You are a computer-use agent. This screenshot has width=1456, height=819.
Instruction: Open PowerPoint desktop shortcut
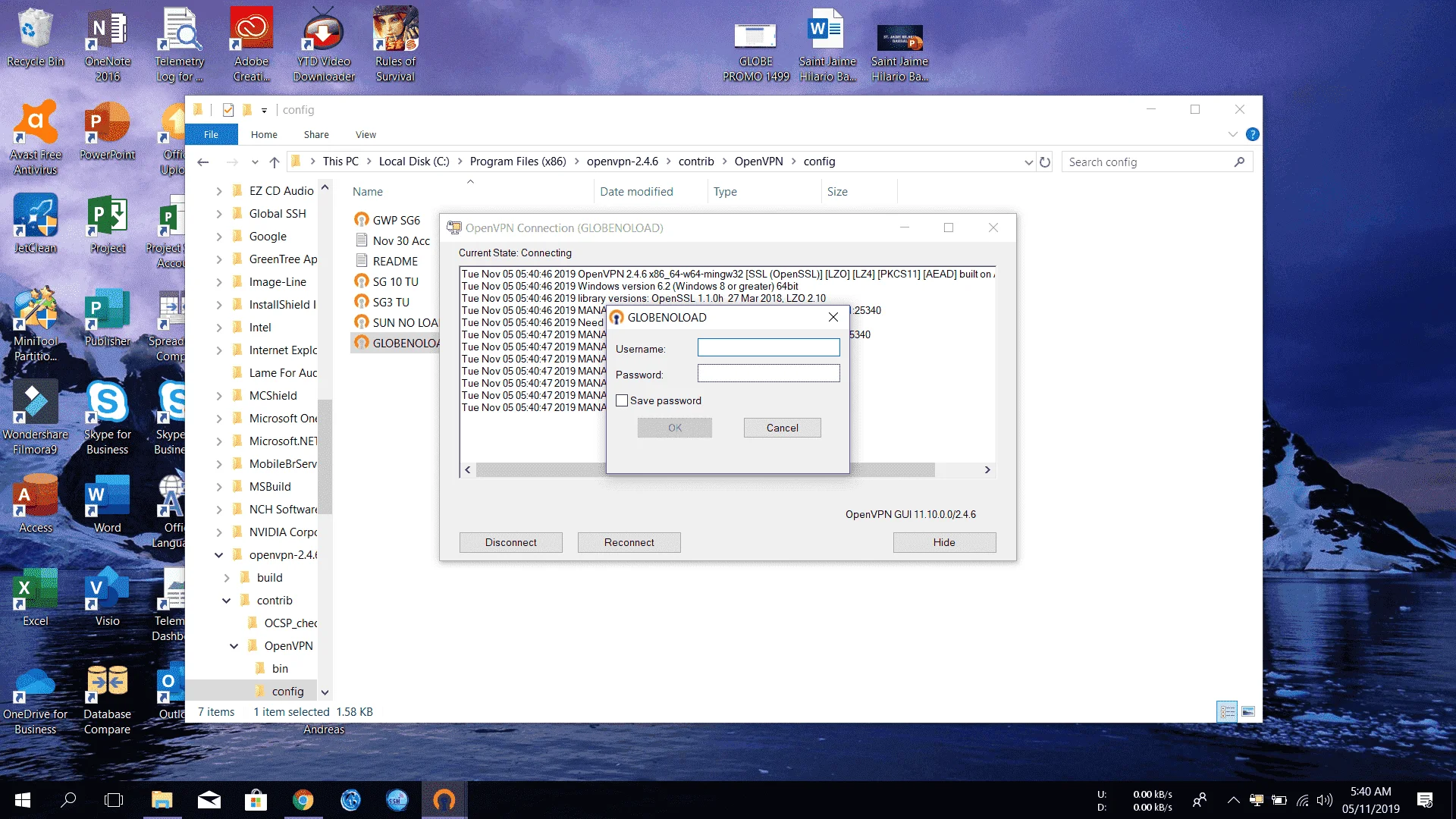pos(107,130)
